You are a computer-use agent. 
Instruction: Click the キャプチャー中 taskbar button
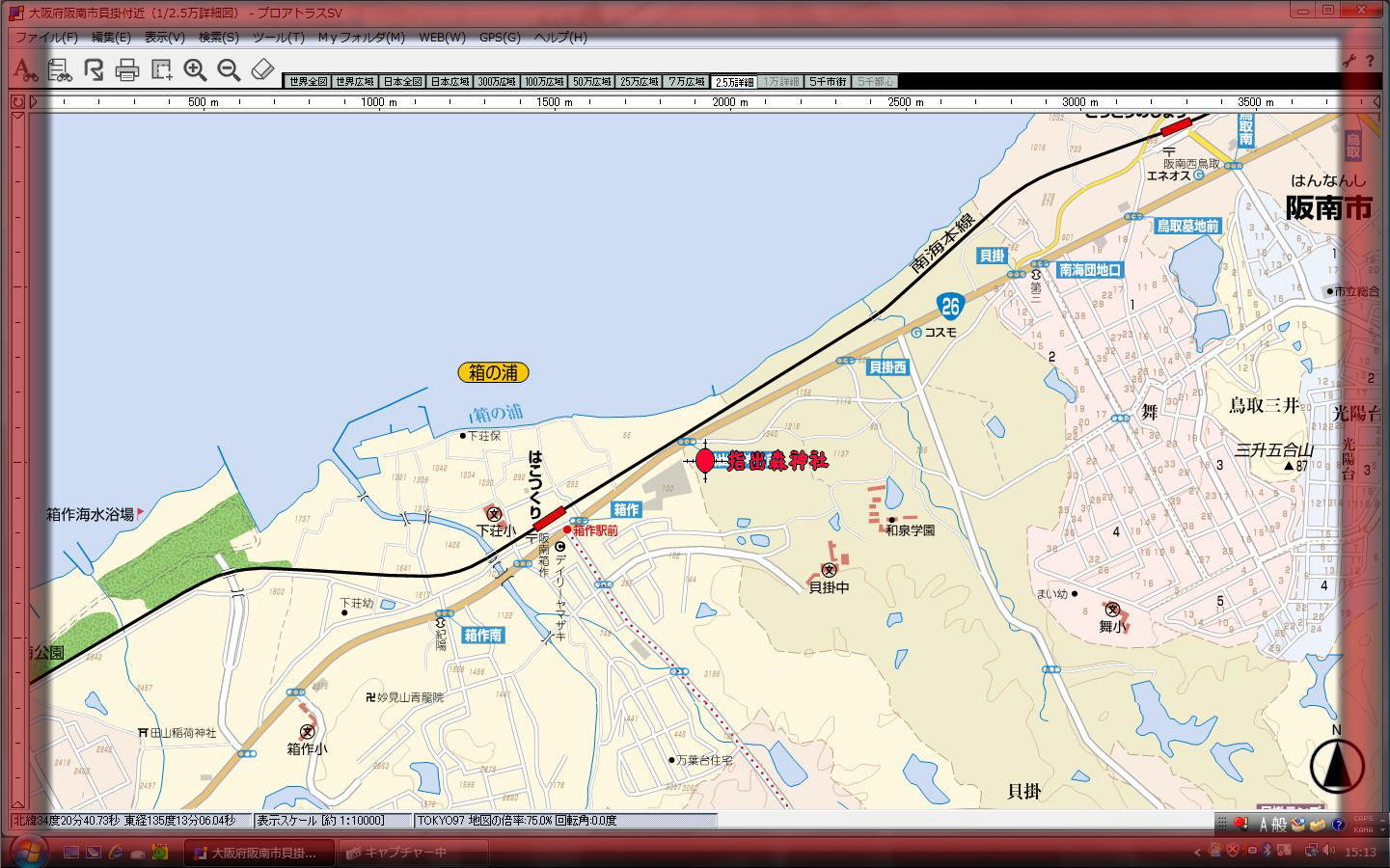pyautogui.click(x=413, y=853)
